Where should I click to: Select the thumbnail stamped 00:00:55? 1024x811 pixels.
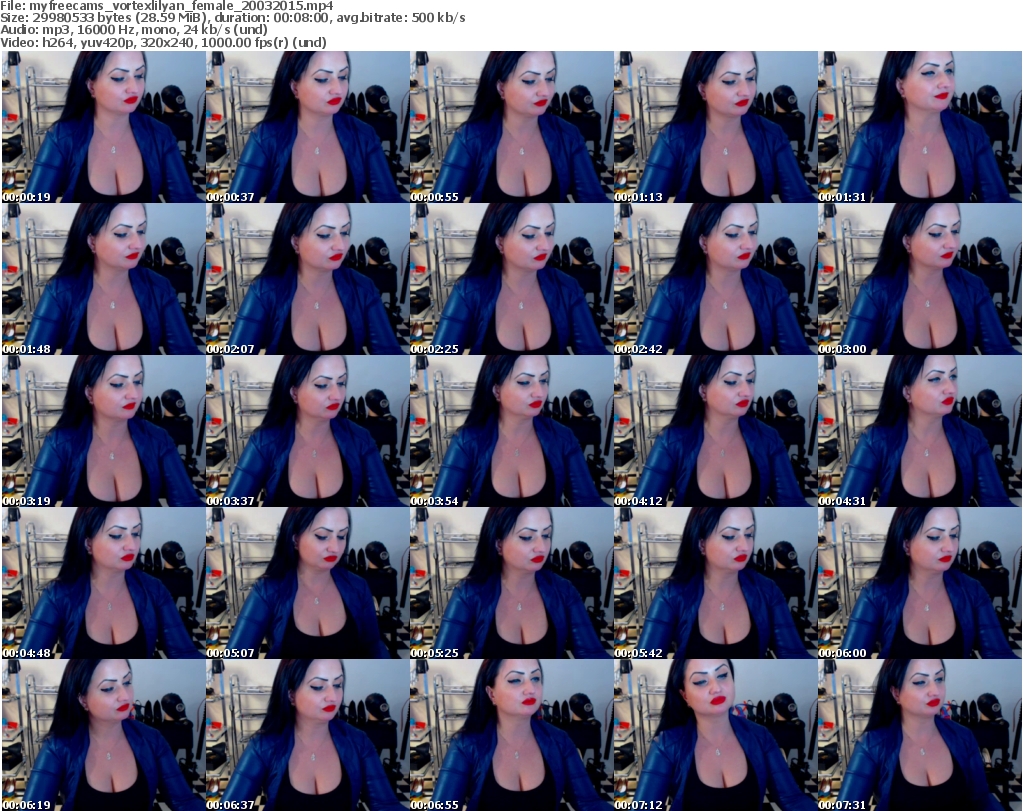[x=511, y=127]
